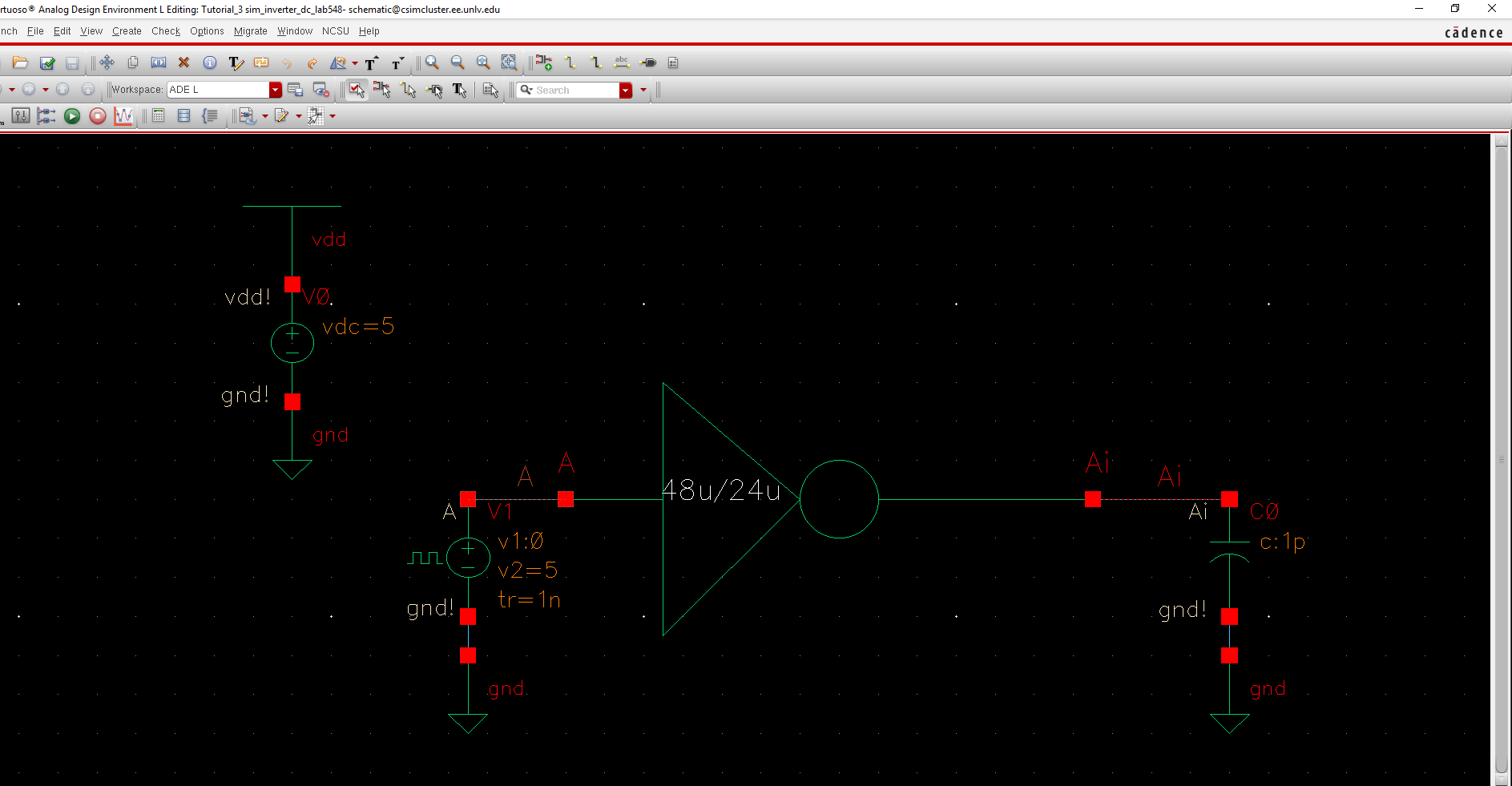Select the Move tool icon
The width and height of the screenshot is (1512, 786).
click(107, 62)
